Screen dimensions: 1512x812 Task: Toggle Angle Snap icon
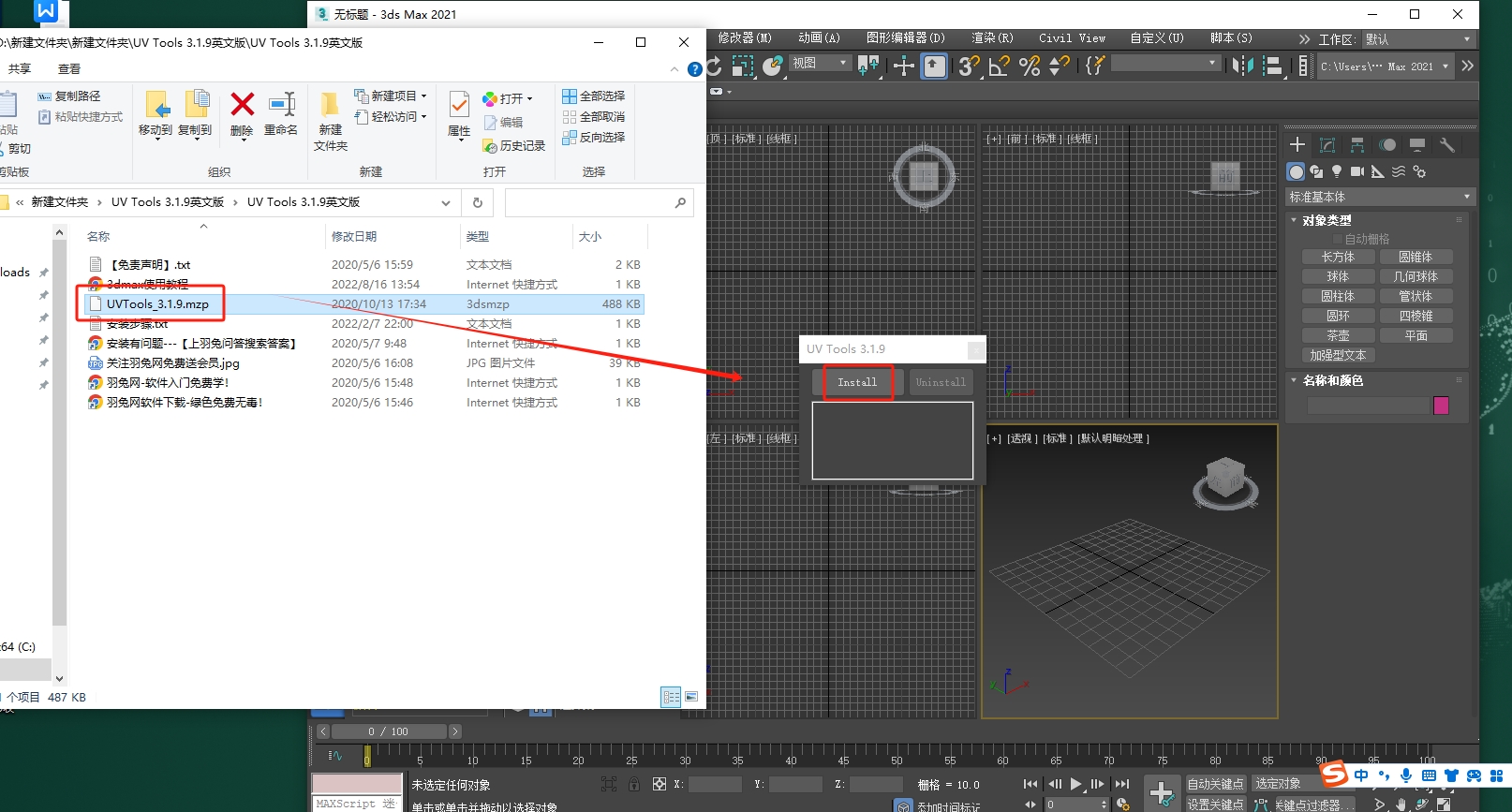click(999, 66)
